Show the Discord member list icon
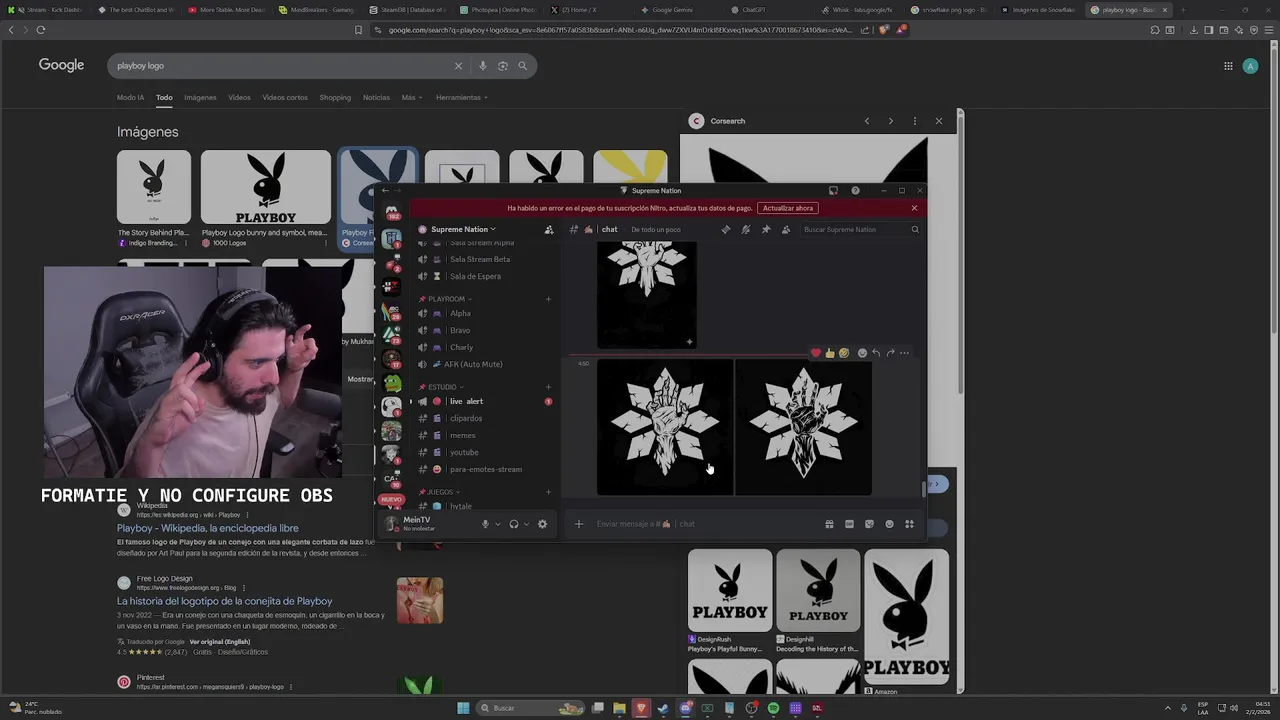The height and width of the screenshot is (720, 1280). [x=786, y=229]
